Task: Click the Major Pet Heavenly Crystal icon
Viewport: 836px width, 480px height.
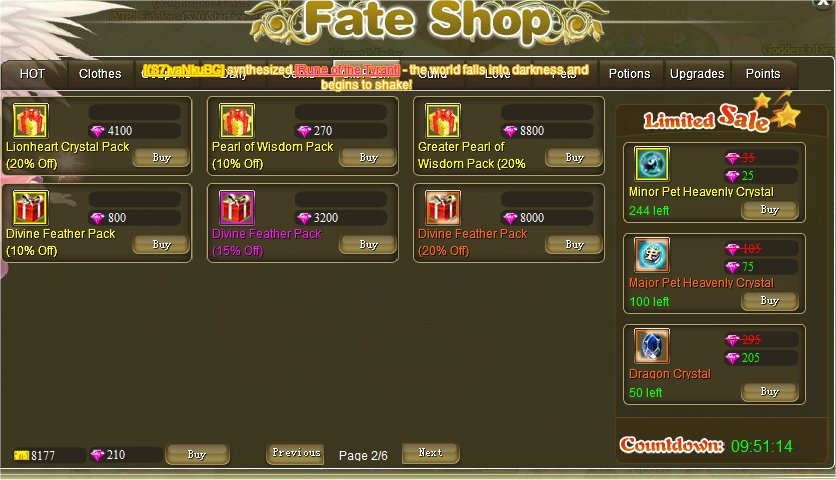Action: (652, 255)
